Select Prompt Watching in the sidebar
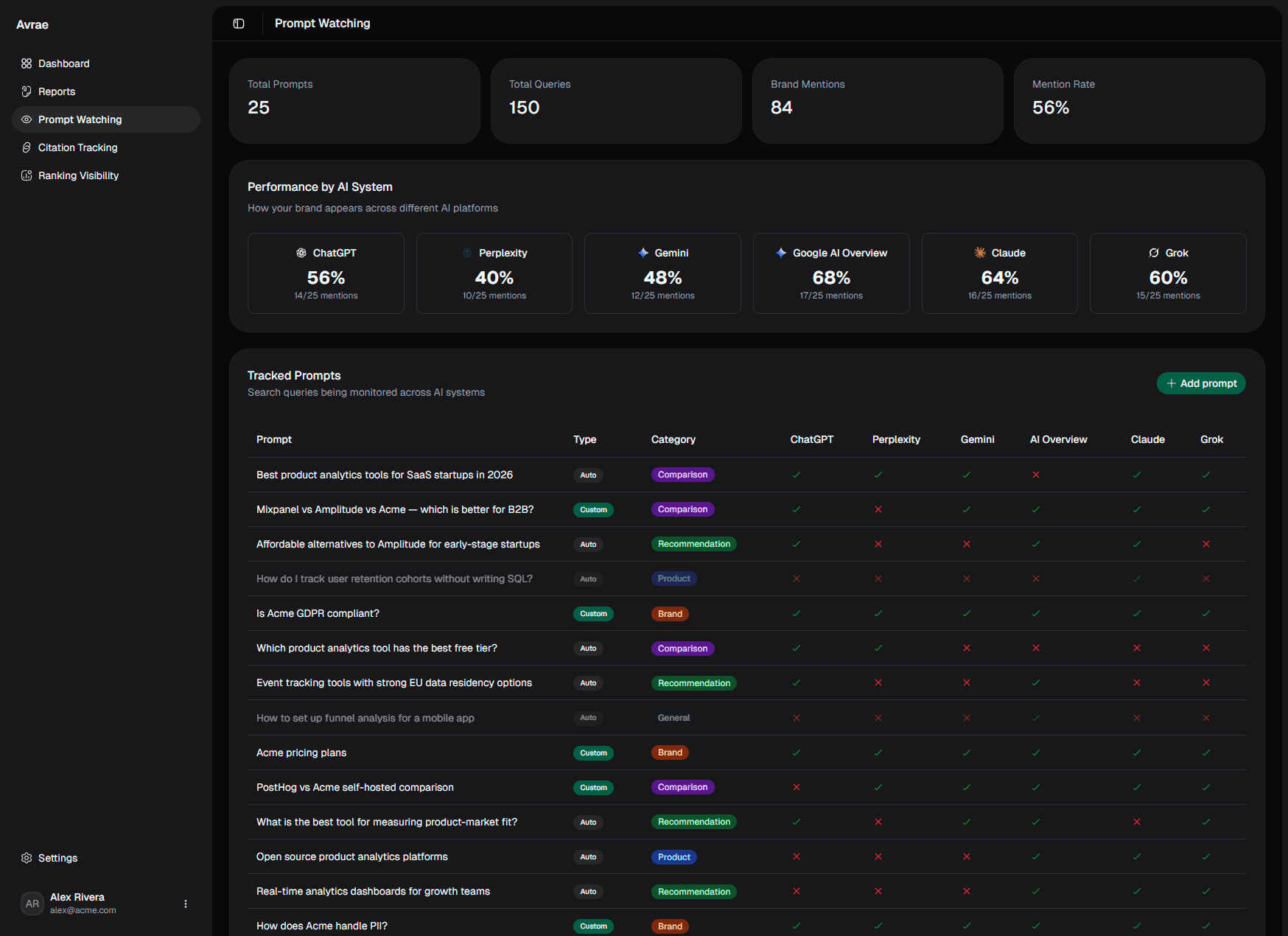The image size is (1288, 936). [x=106, y=119]
